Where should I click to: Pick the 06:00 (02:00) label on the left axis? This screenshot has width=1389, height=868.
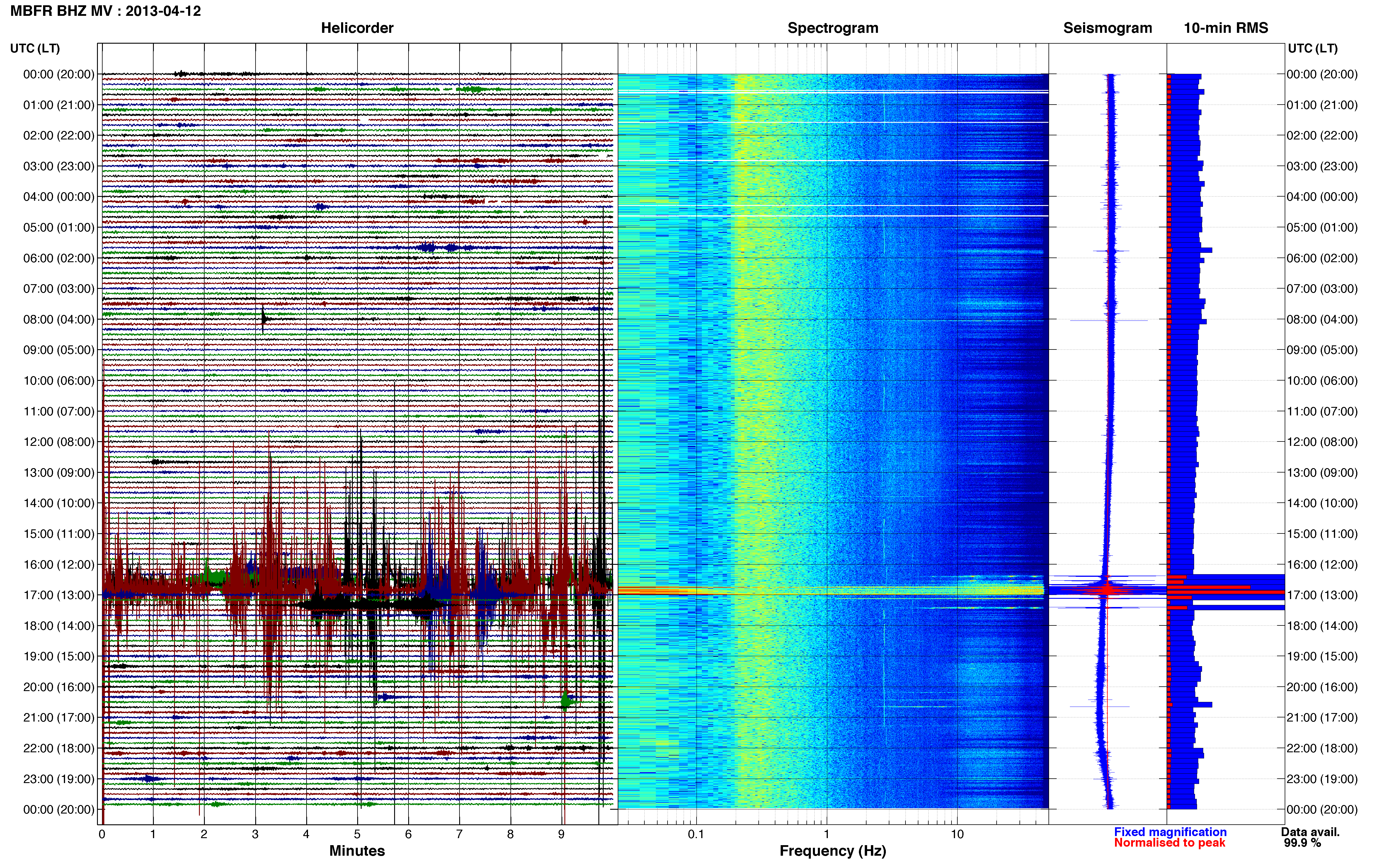(x=59, y=258)
